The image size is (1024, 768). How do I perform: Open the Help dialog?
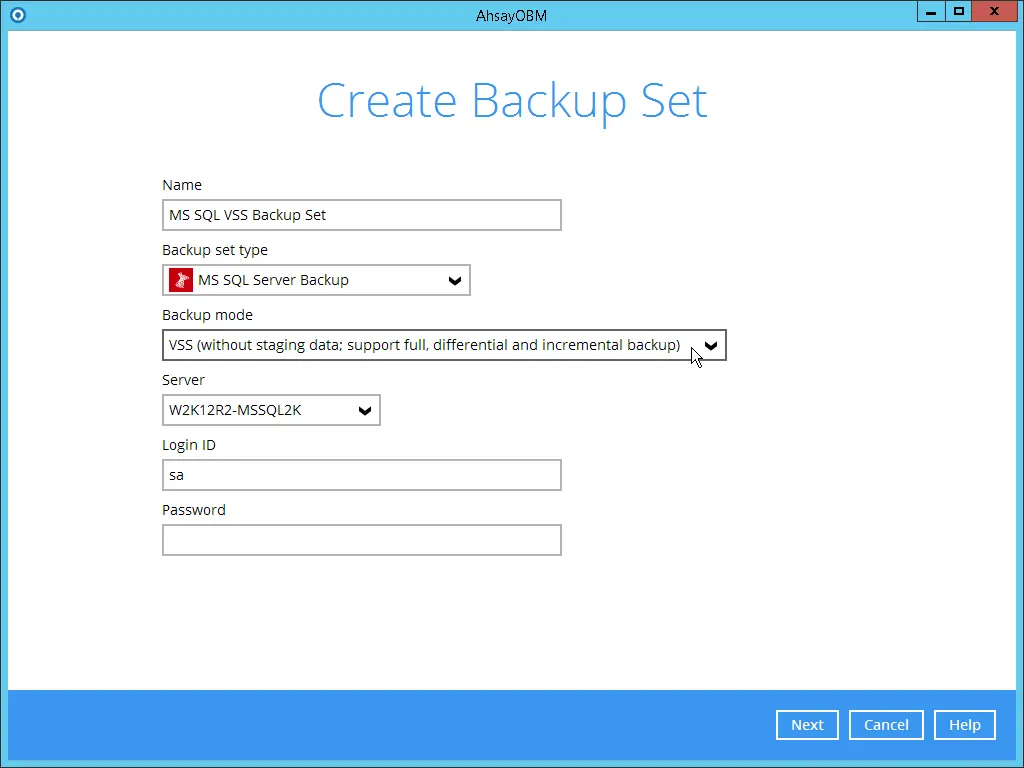pyautogui.click(x=964, y=725)
